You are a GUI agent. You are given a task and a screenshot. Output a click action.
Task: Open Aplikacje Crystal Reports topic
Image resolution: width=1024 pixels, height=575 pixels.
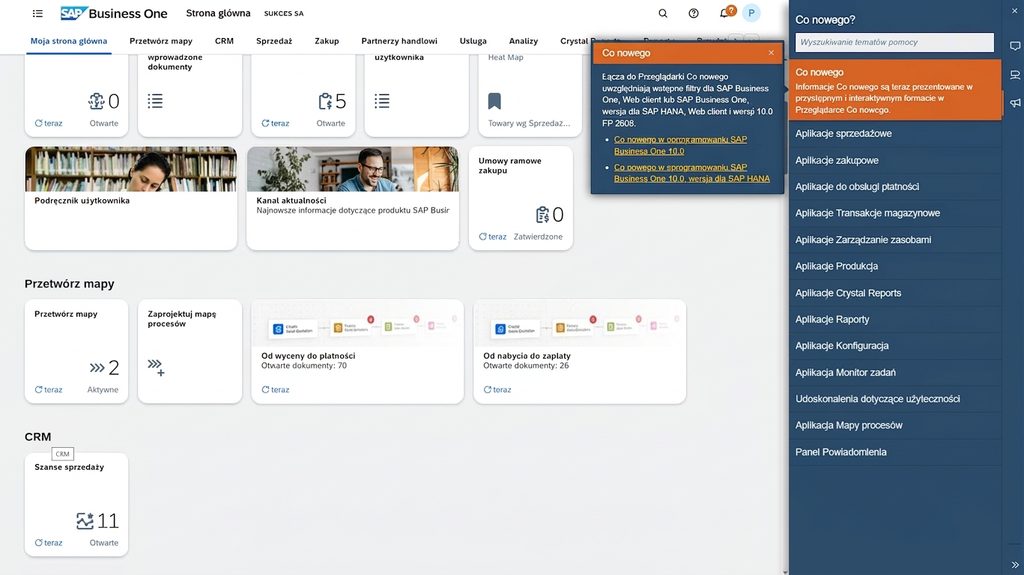click(x=895, y=293)
